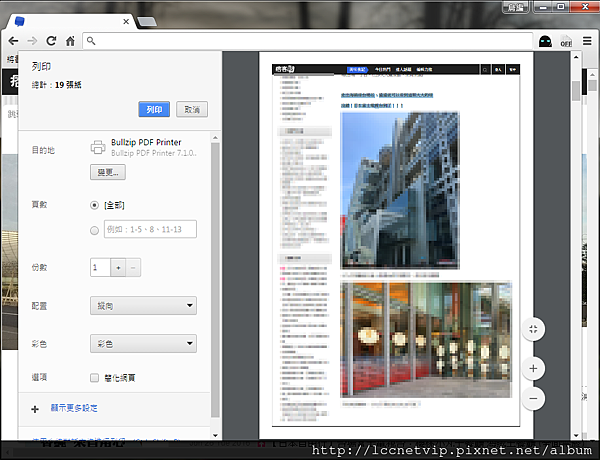The height and width of the screenshot is (460, 600).
Task: Open the Chrome hamburger menu
Action: click(x=586, y=41)
